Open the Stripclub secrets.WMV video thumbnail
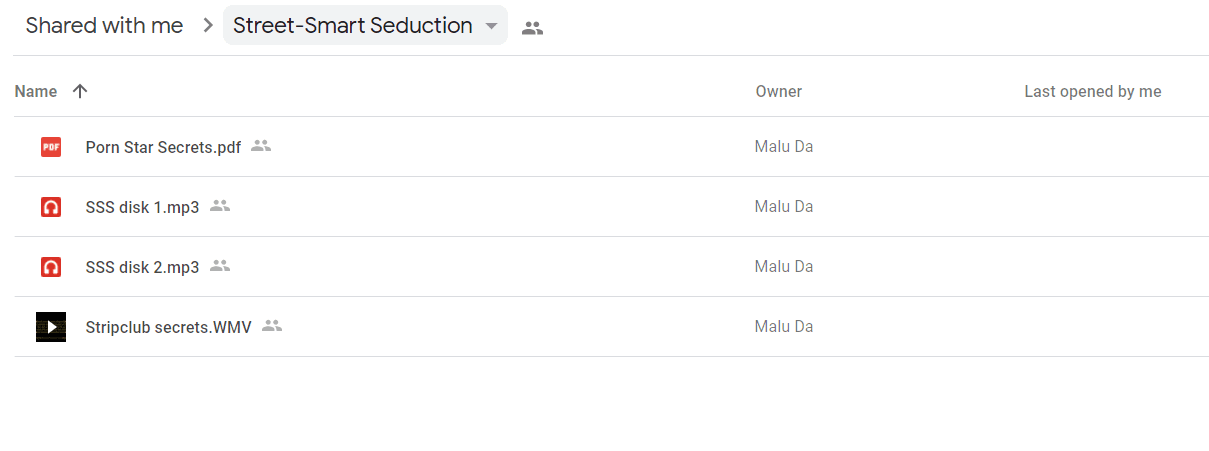1209x451 pixels. tap(51, 327)
